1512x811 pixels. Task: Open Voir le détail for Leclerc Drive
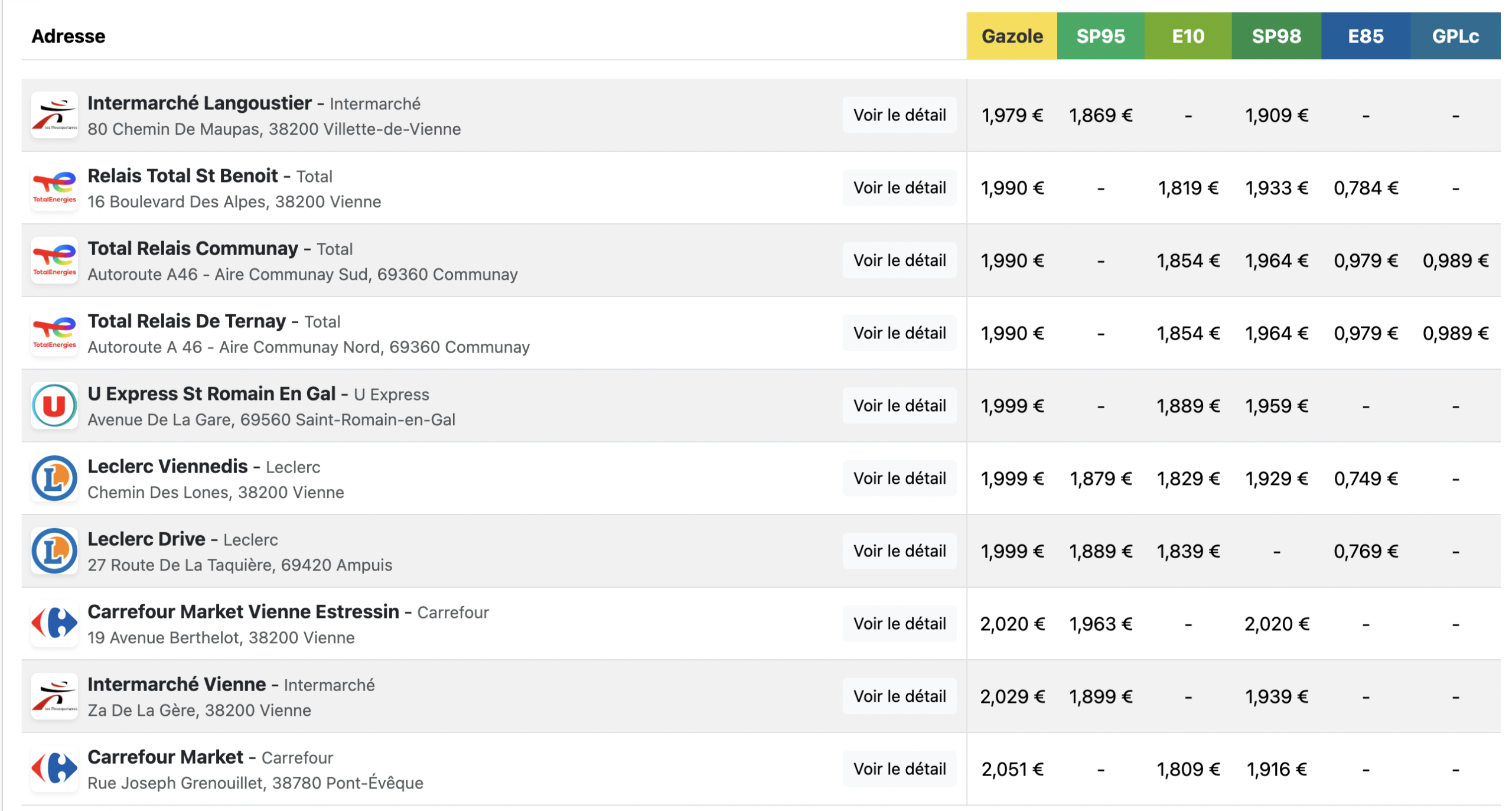tap(899, 551)
